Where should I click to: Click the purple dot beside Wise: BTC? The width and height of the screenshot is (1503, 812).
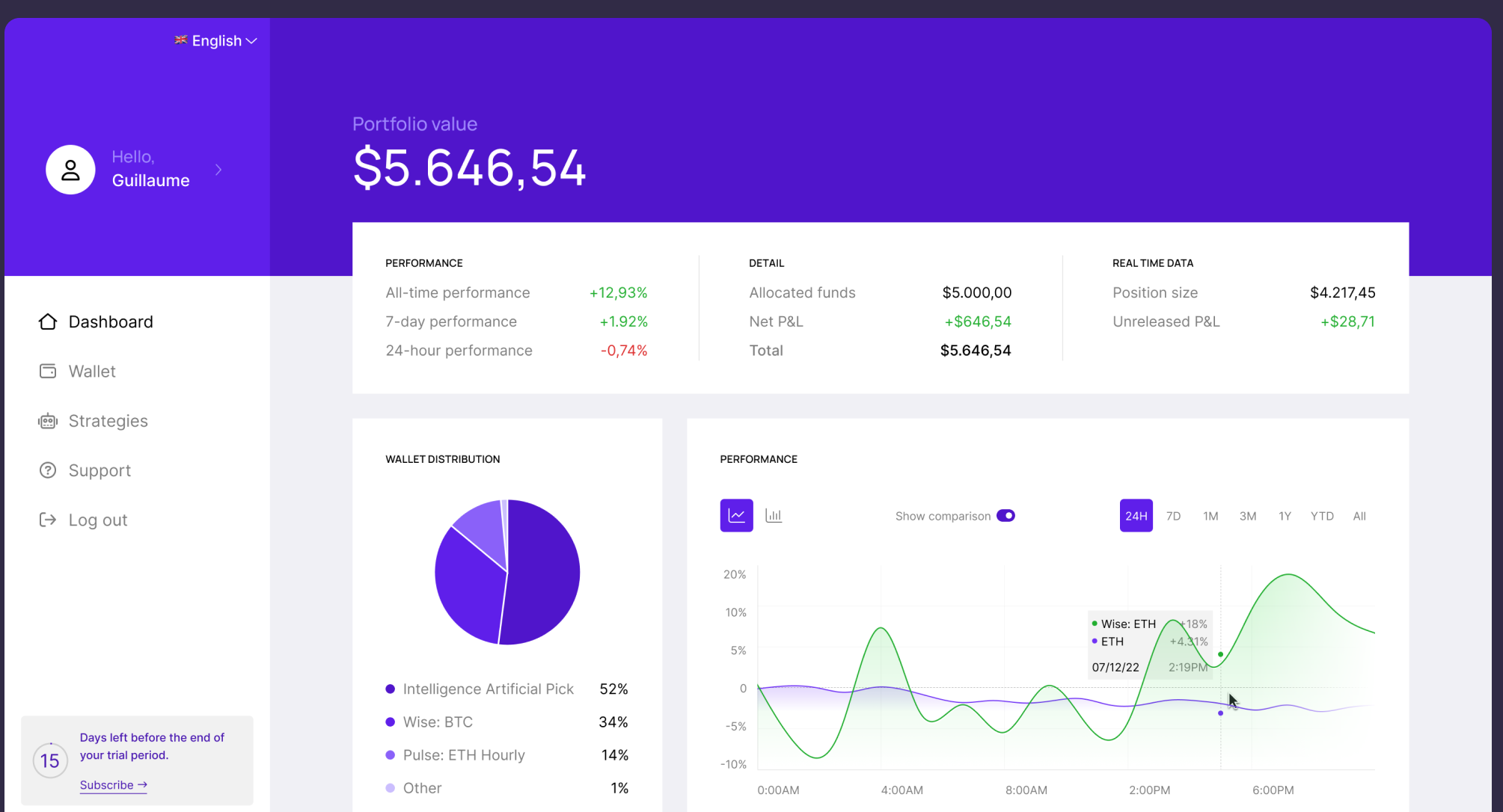pos(389,722)
